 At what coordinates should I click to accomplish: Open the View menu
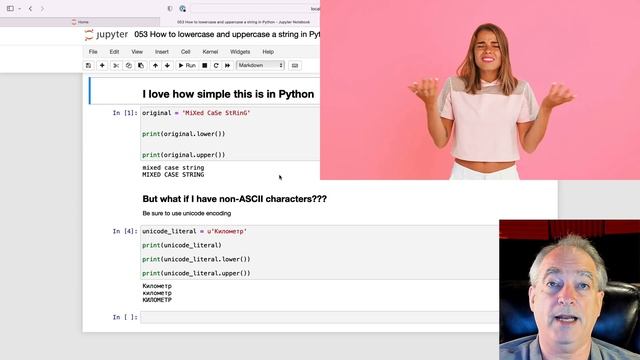[x=137, y=52]
